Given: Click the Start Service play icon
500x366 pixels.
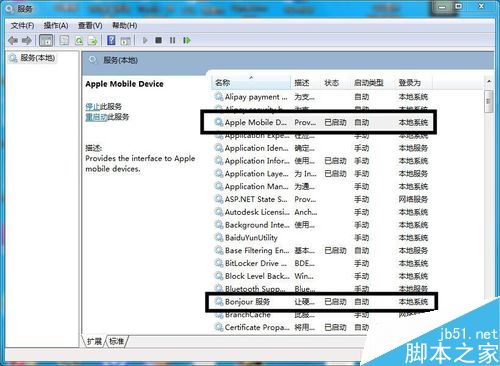Looking at the screenshot, I should pyautogui.click(x=145, y=40).
